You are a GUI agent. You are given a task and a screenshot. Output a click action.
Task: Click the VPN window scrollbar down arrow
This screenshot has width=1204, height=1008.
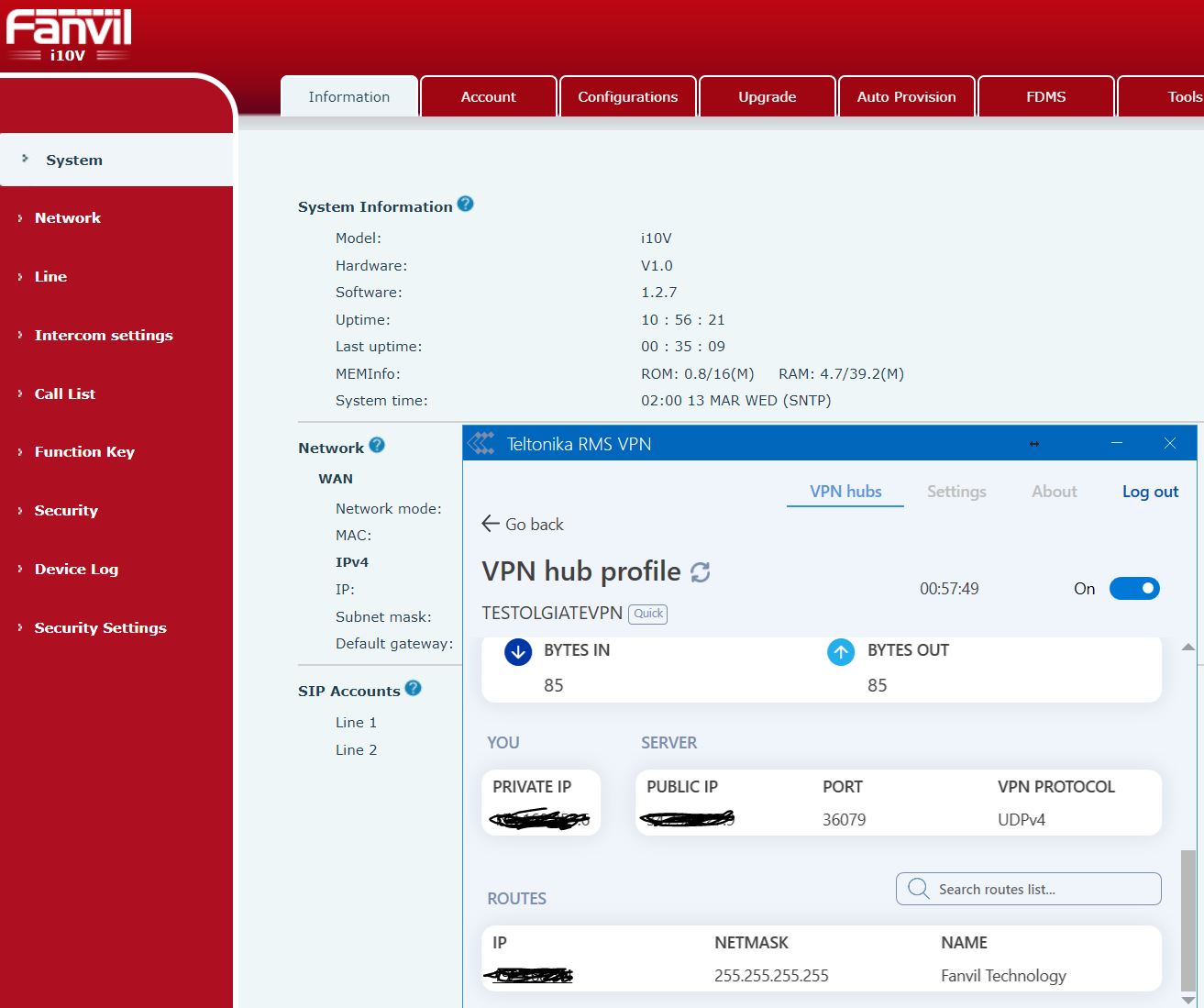point(1188,1000)
